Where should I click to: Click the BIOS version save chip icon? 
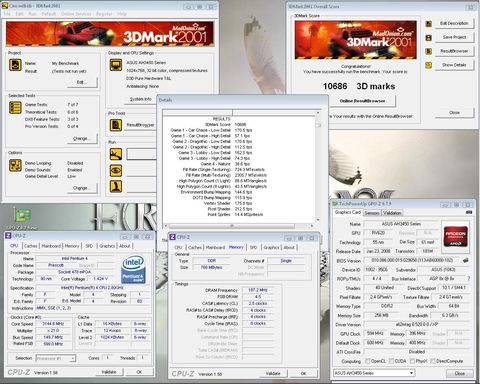click(466, 260)
